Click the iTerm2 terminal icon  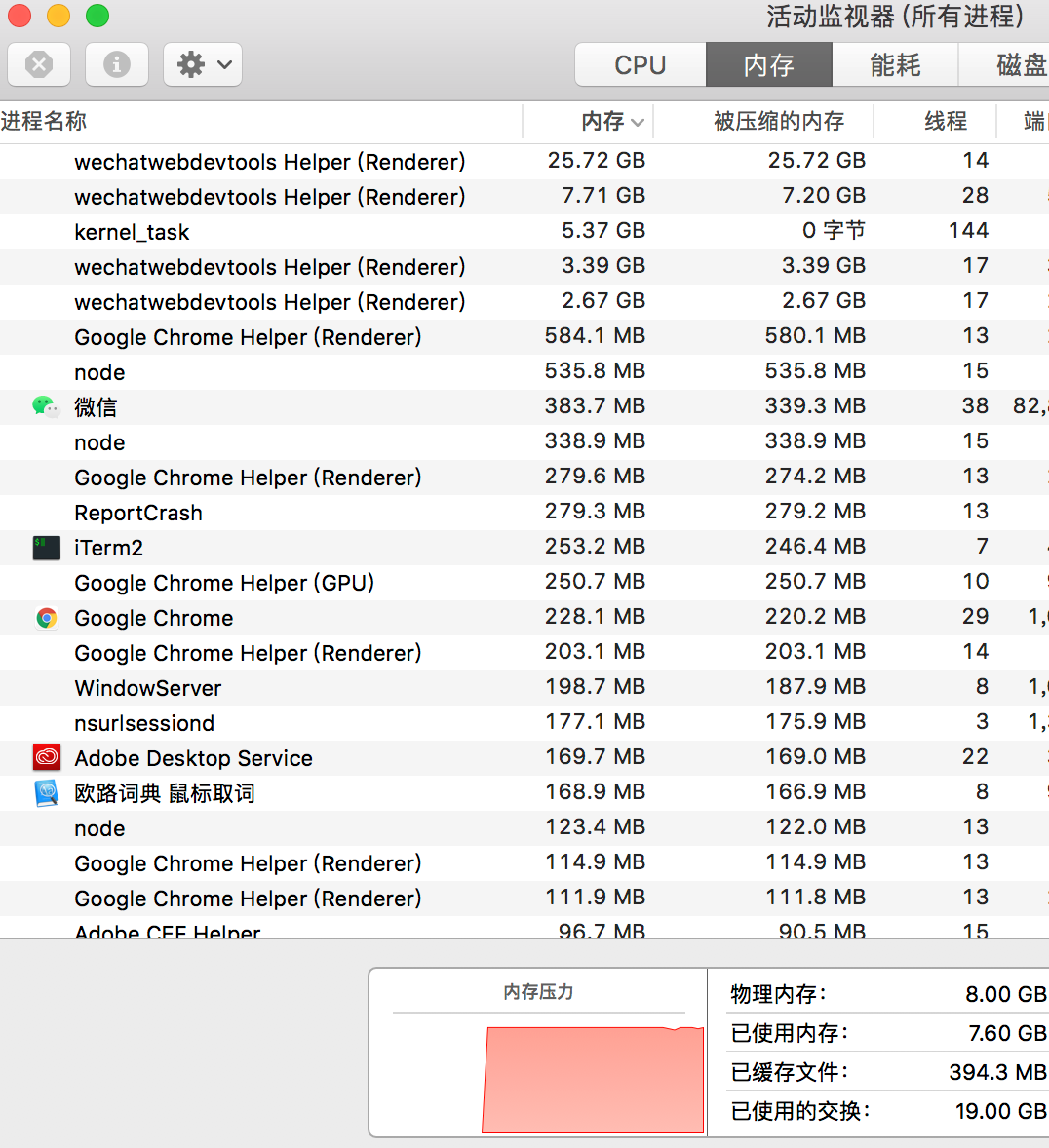[x=47, y=547]
